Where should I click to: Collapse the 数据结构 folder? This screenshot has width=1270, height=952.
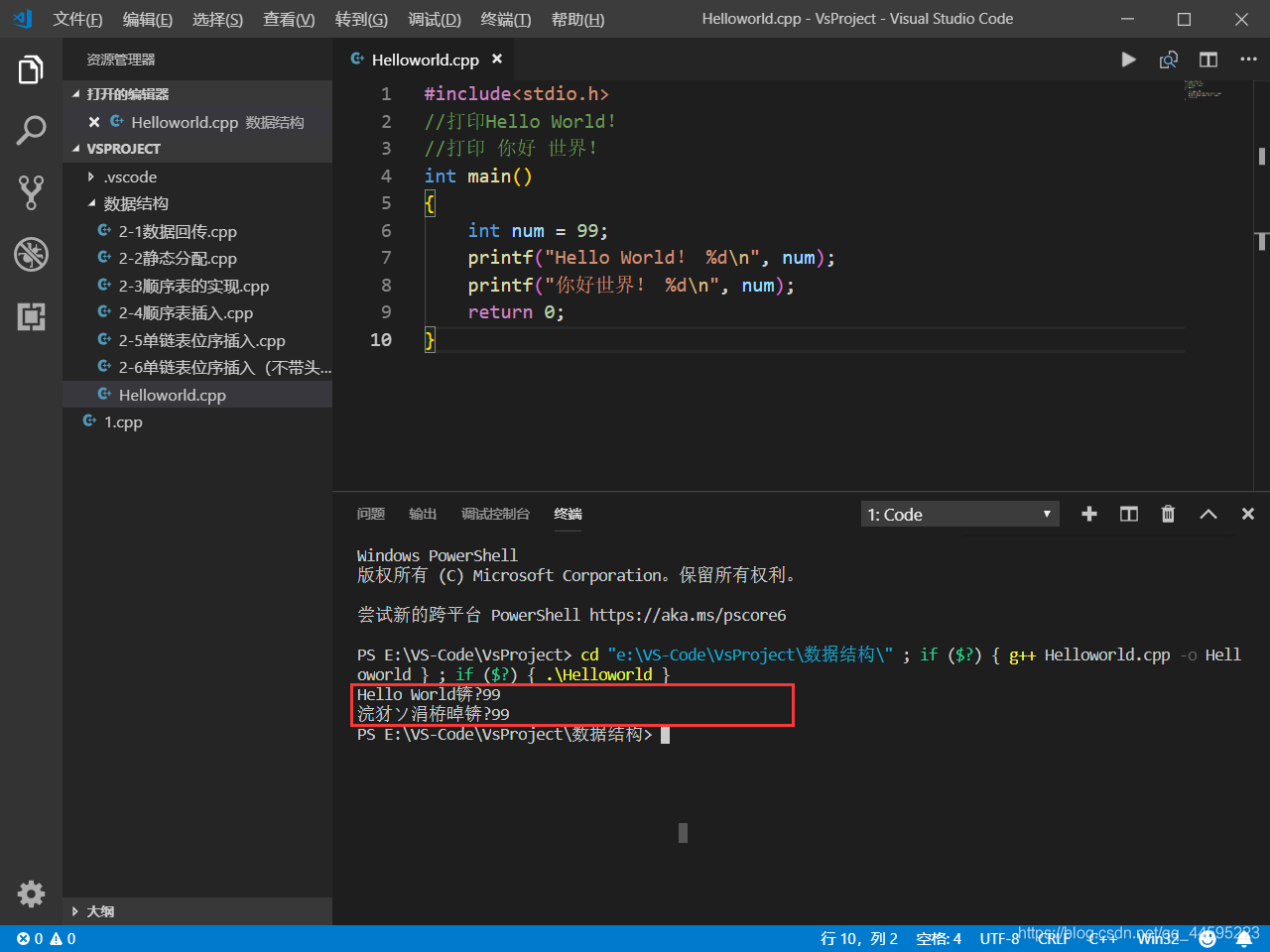point(197,203)
